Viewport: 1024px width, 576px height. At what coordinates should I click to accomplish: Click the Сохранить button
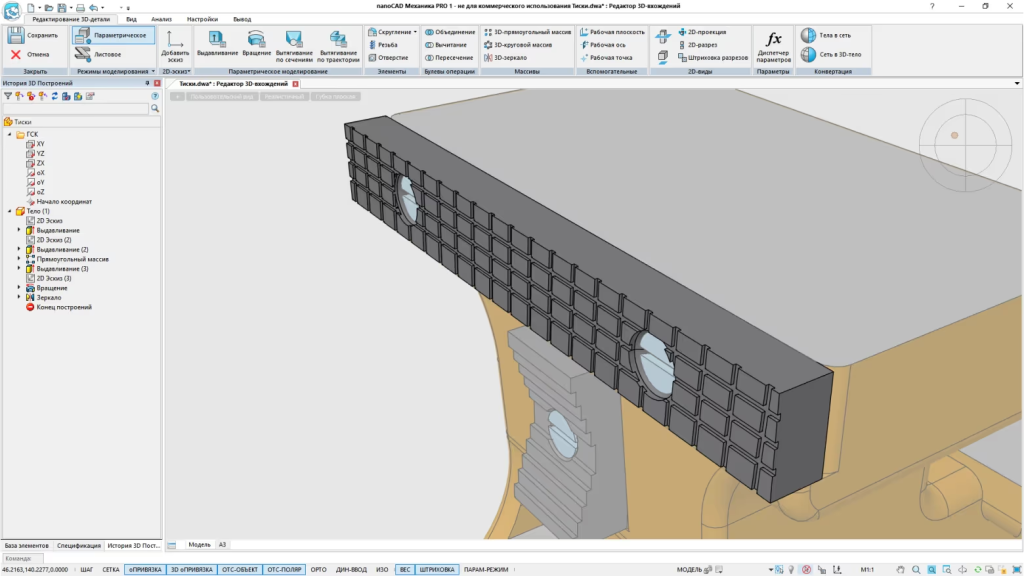(x=34, y=35)
